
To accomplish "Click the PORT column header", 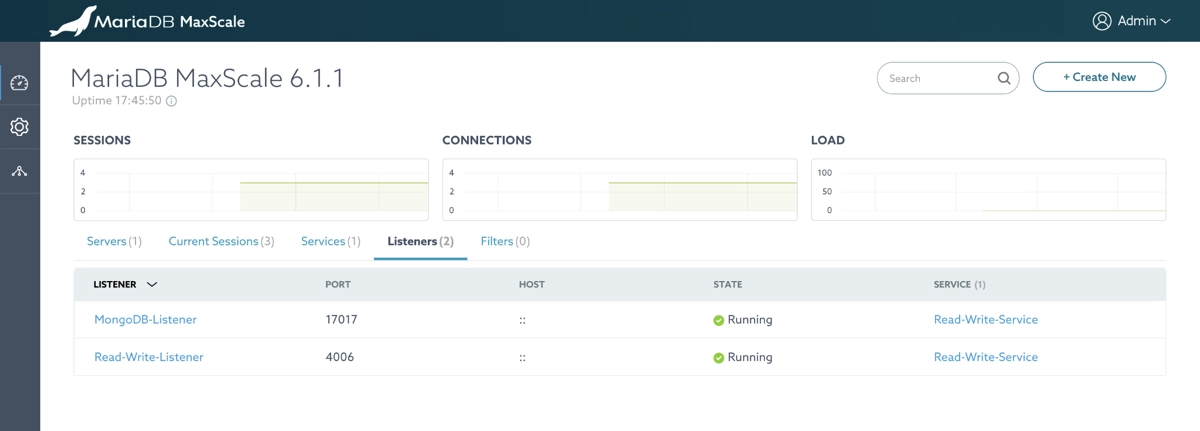I will (x=338, y=285).
